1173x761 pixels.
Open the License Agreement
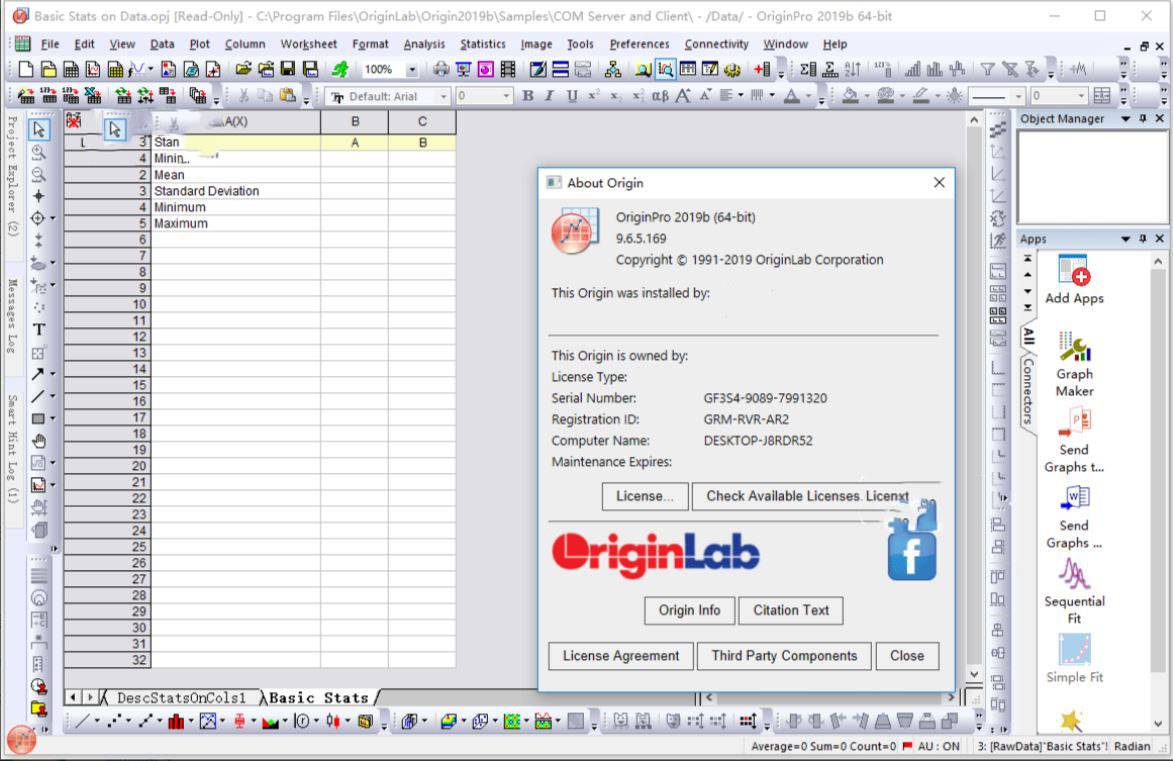click(x=620, y=656)
